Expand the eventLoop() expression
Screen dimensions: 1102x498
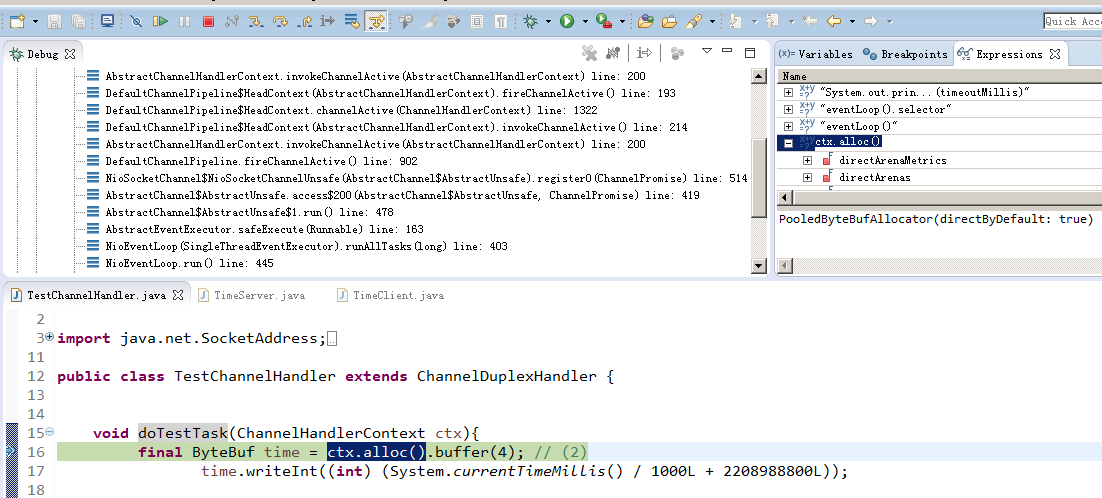tap(788, 126)
